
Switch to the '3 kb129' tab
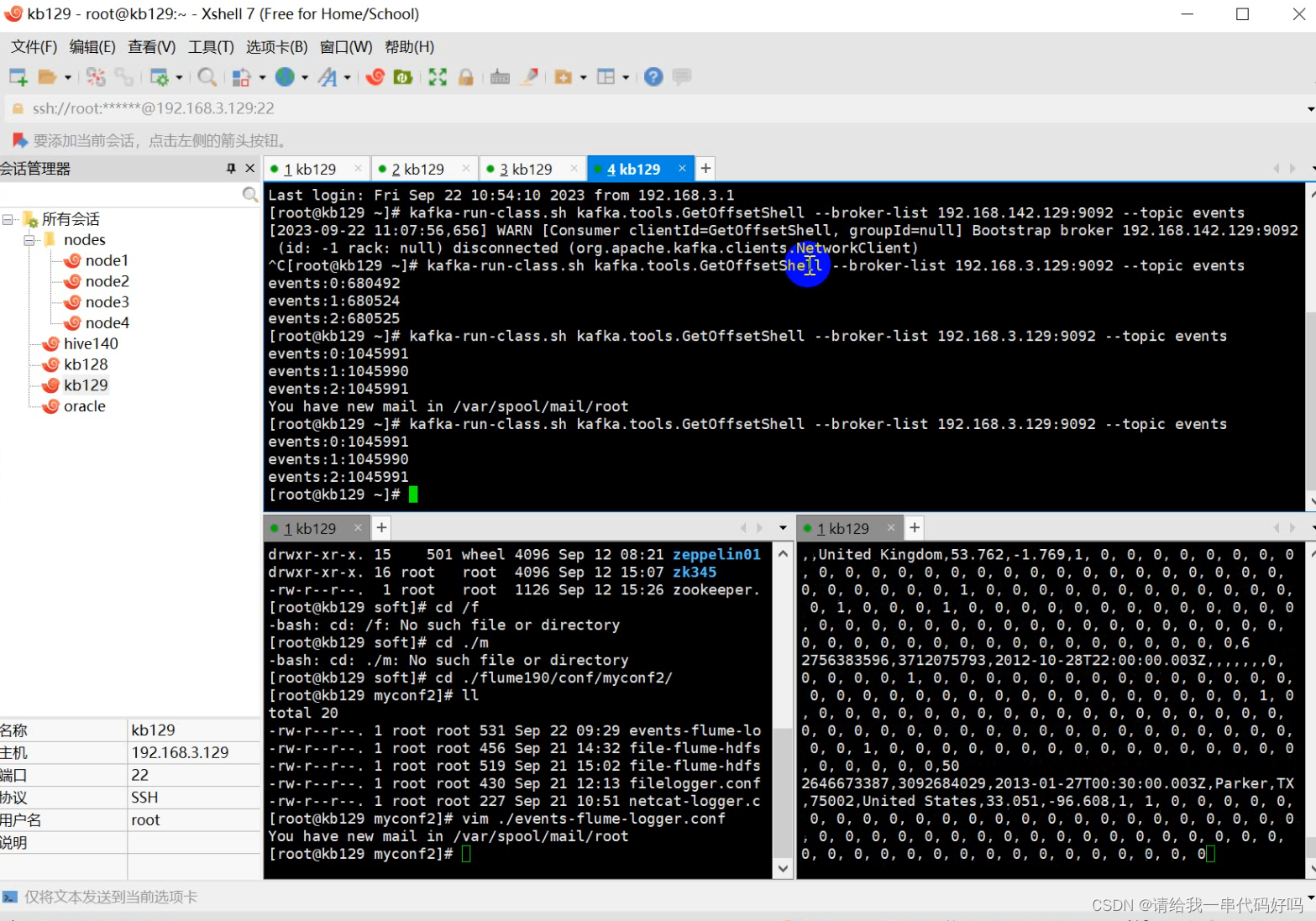pos(525,169)
